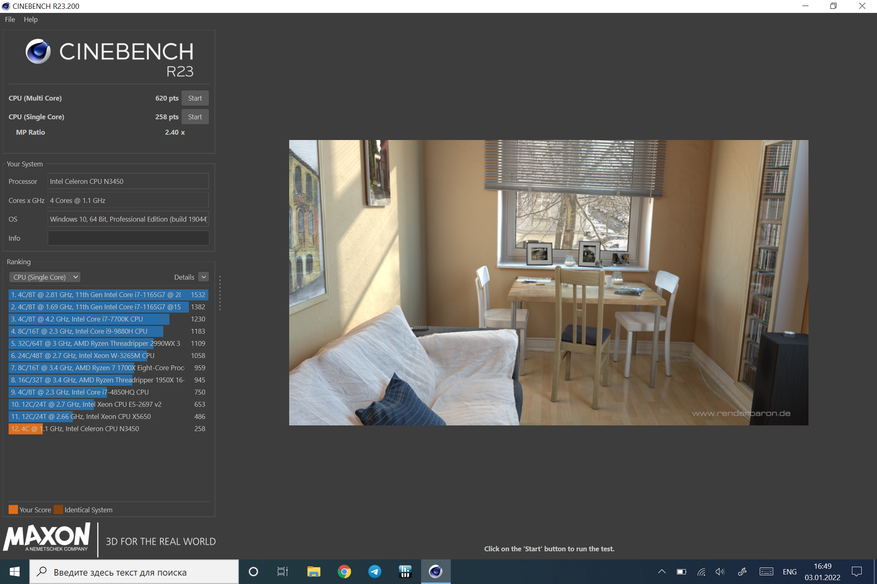
Task: Expand the ranking Details dropdown arrow
Action: pos(204,277)
